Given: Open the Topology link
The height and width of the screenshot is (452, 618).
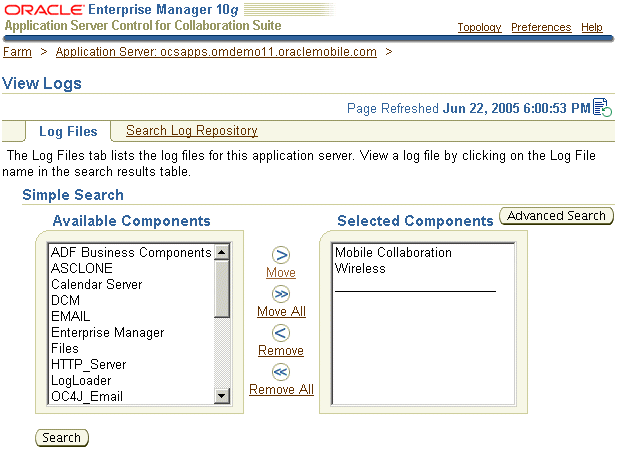Looking at the screenshot, I should click(479, 27).
